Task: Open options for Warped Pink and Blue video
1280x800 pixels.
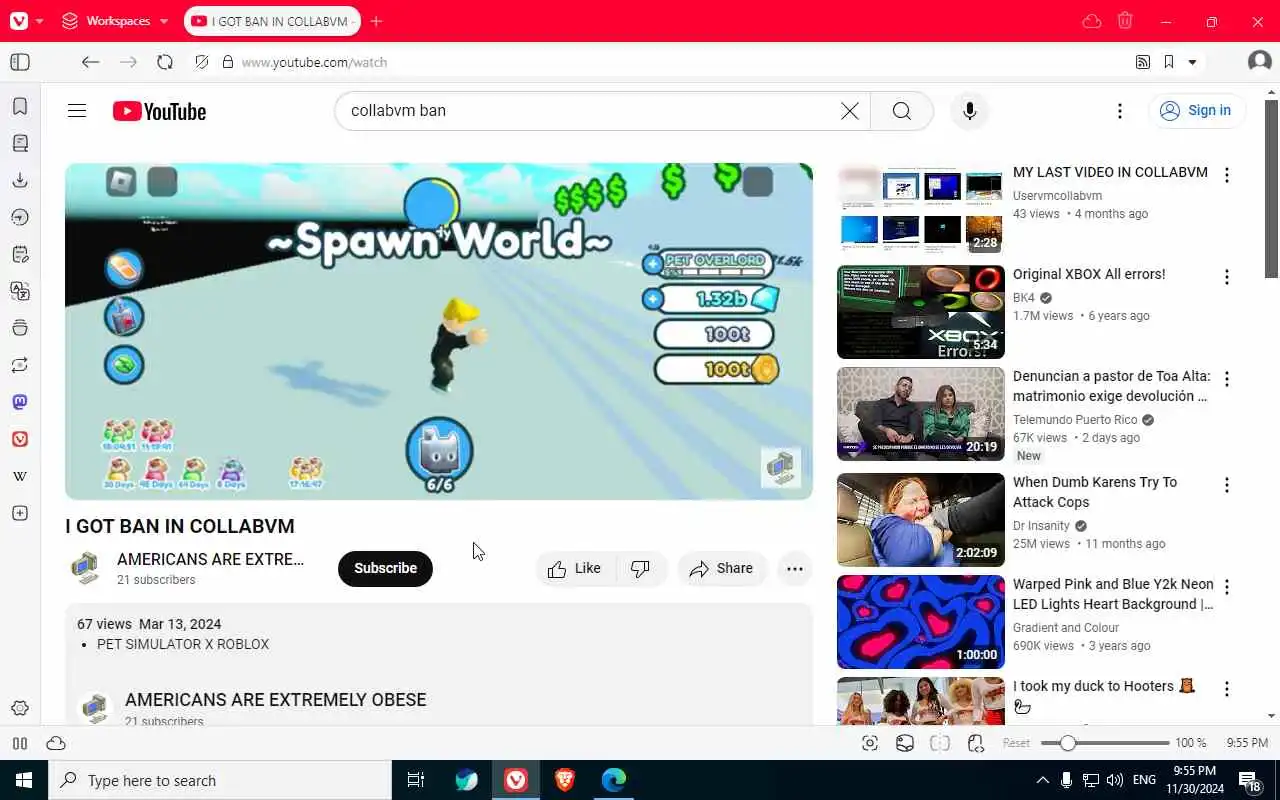Action: coord(1227,587)
